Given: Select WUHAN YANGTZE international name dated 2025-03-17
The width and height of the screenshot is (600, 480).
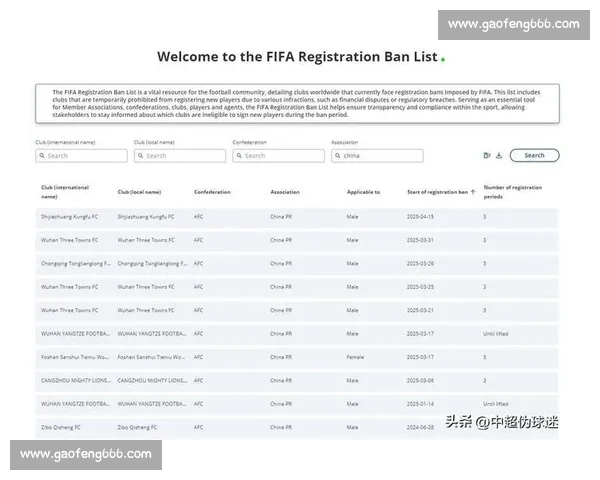Looking at the screenshot, I should [75, 334].
